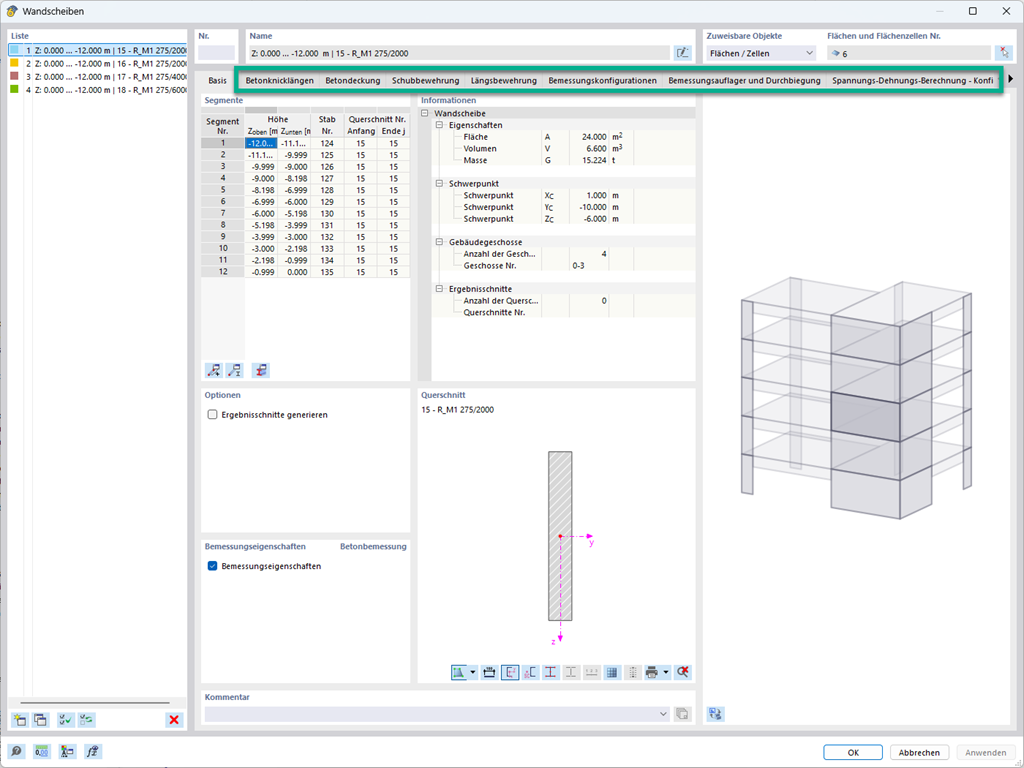Viewport: 1024px width, 768px height.
Task: Collapse the Schwerpunkt group
Action: click(x=440, y=184)
